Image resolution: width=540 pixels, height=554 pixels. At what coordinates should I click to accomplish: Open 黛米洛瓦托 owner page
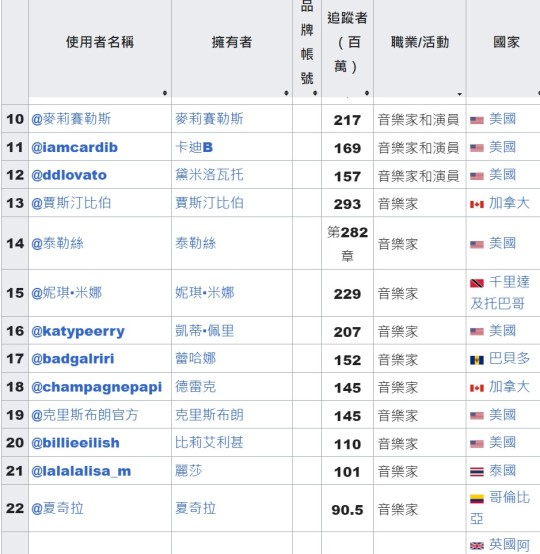click(209, 175)
